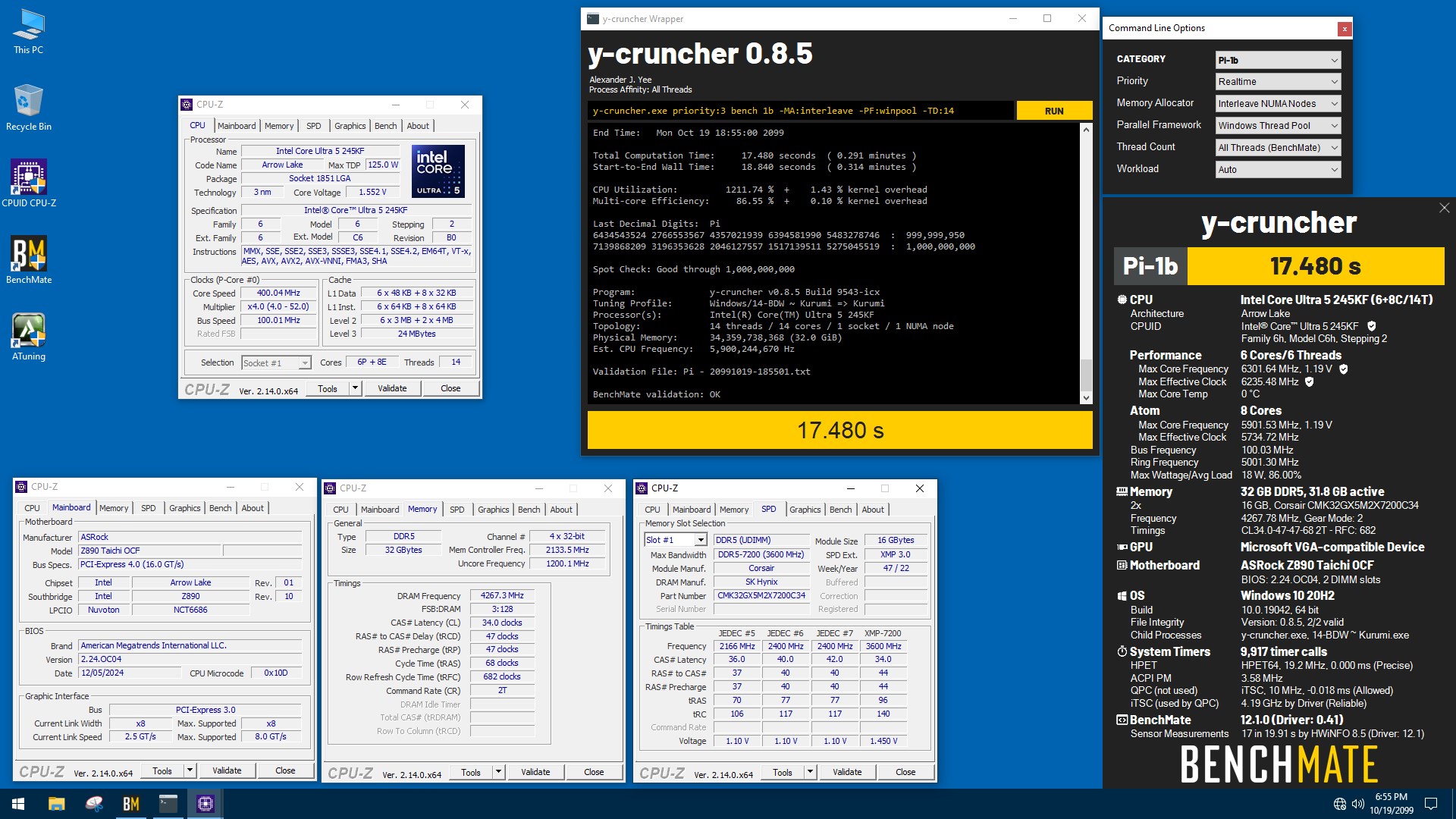Click the CPU-Z title icon in the SPD window

[x=642, y=488]
